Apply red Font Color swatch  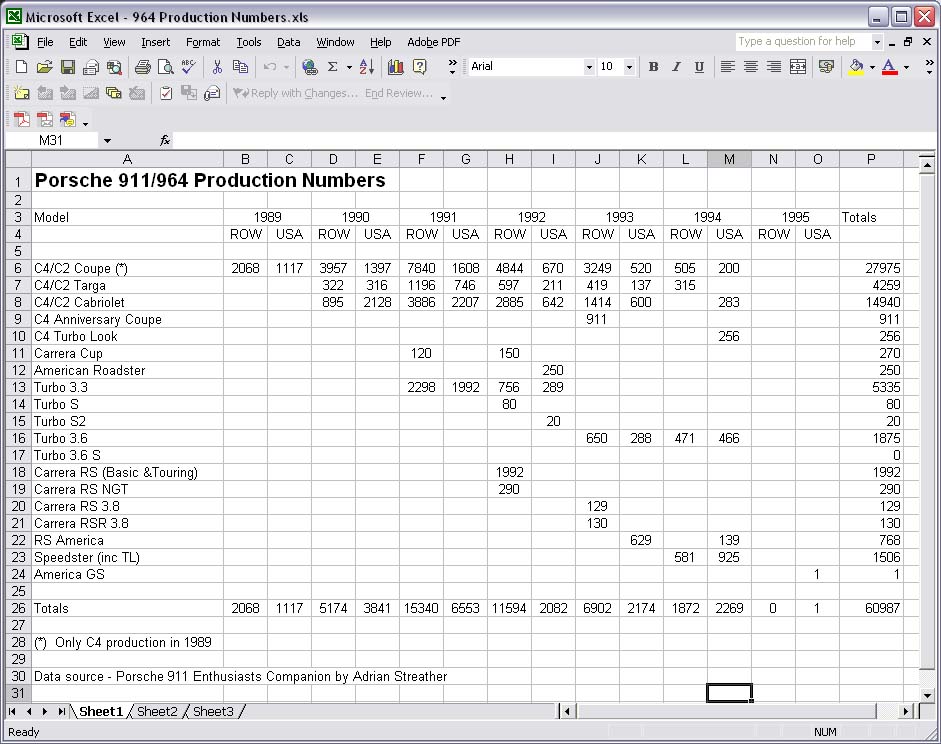tap(889, 67)
